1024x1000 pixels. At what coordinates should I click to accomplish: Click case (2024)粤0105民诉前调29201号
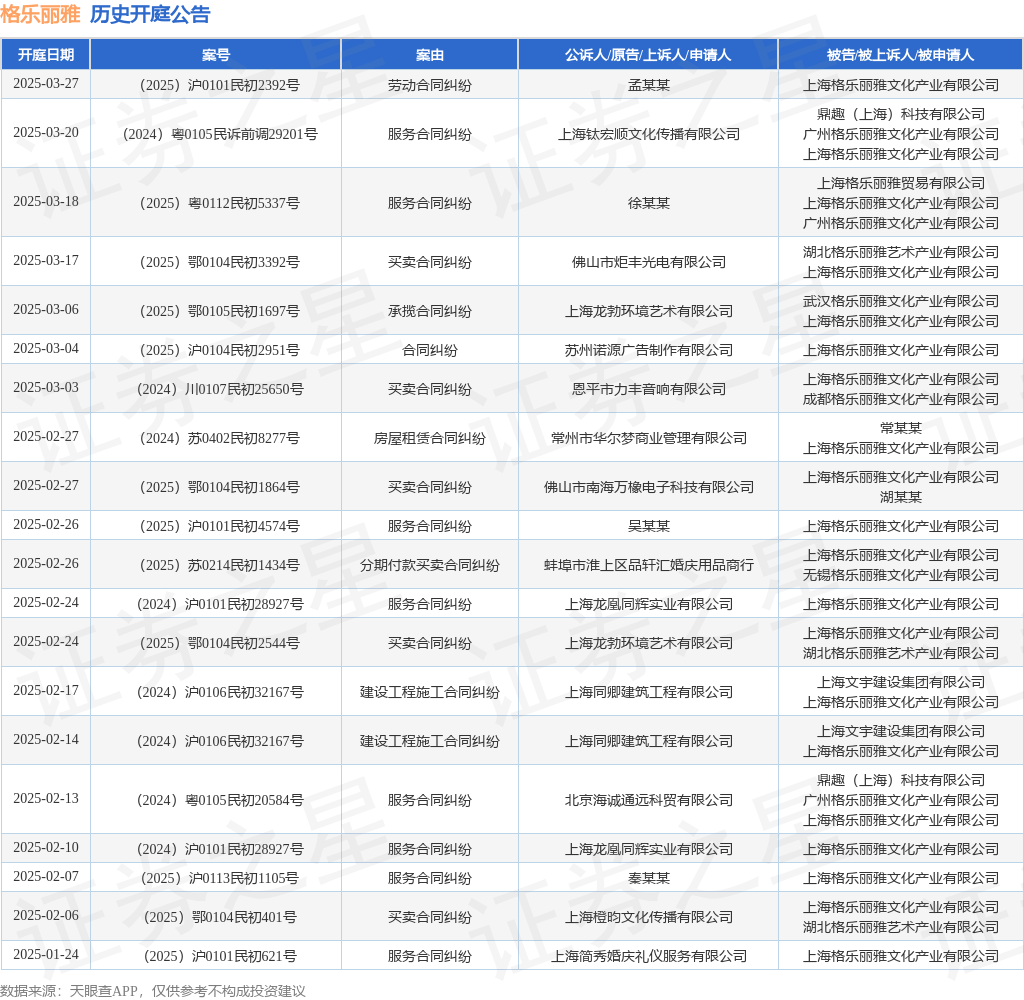(219, 135)
